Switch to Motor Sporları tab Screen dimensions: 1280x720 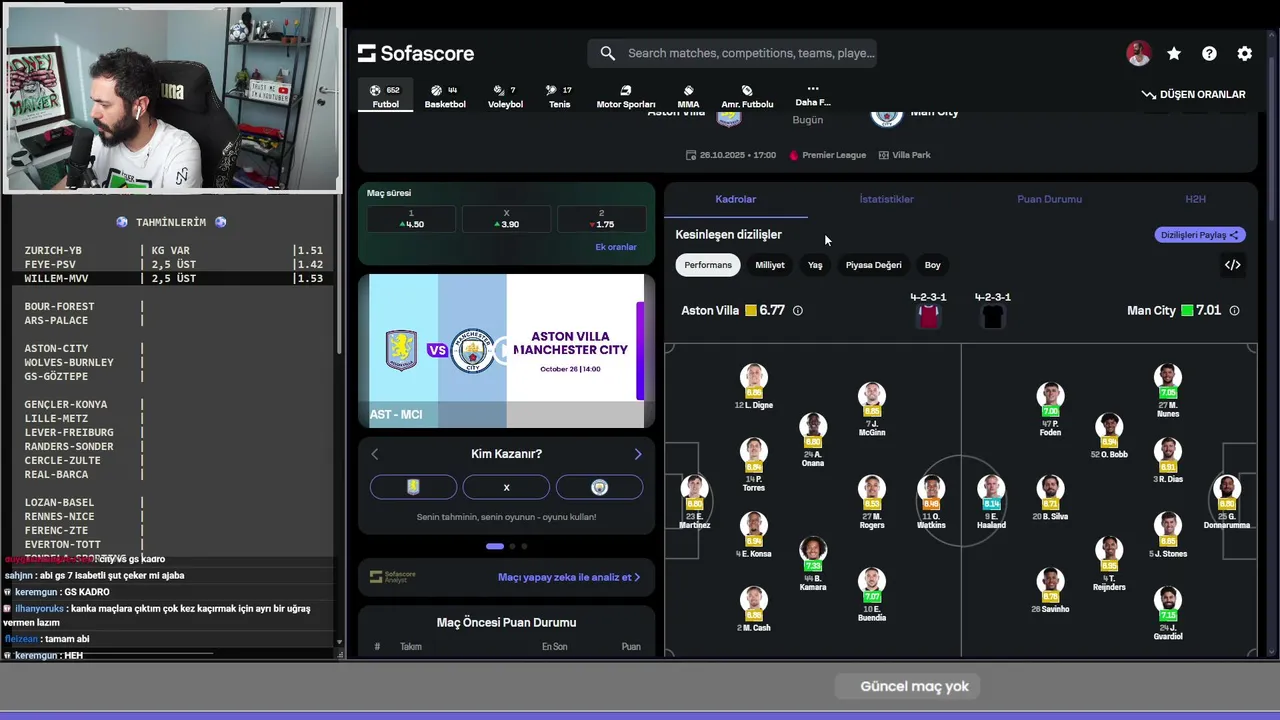[626, 97]
